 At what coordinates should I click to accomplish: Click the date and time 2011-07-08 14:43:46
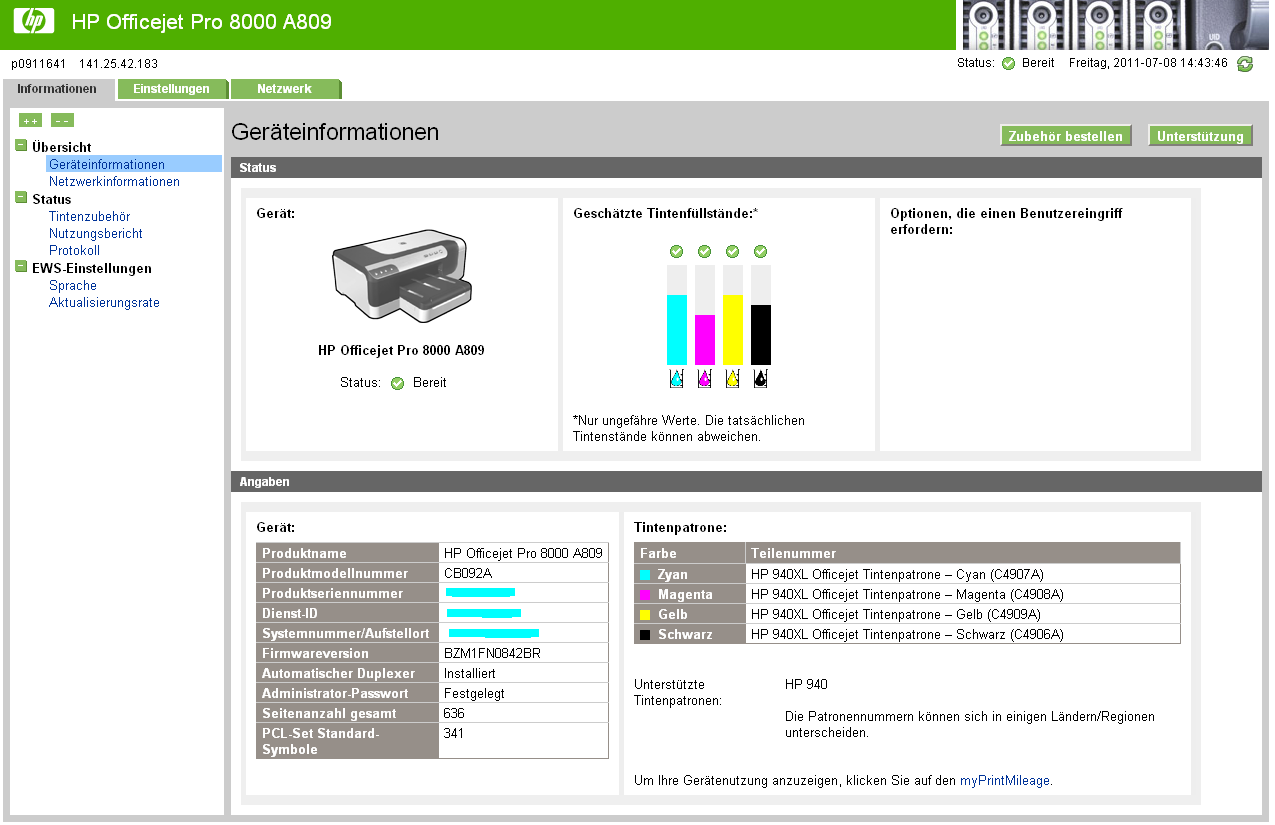pos(1175,63)
